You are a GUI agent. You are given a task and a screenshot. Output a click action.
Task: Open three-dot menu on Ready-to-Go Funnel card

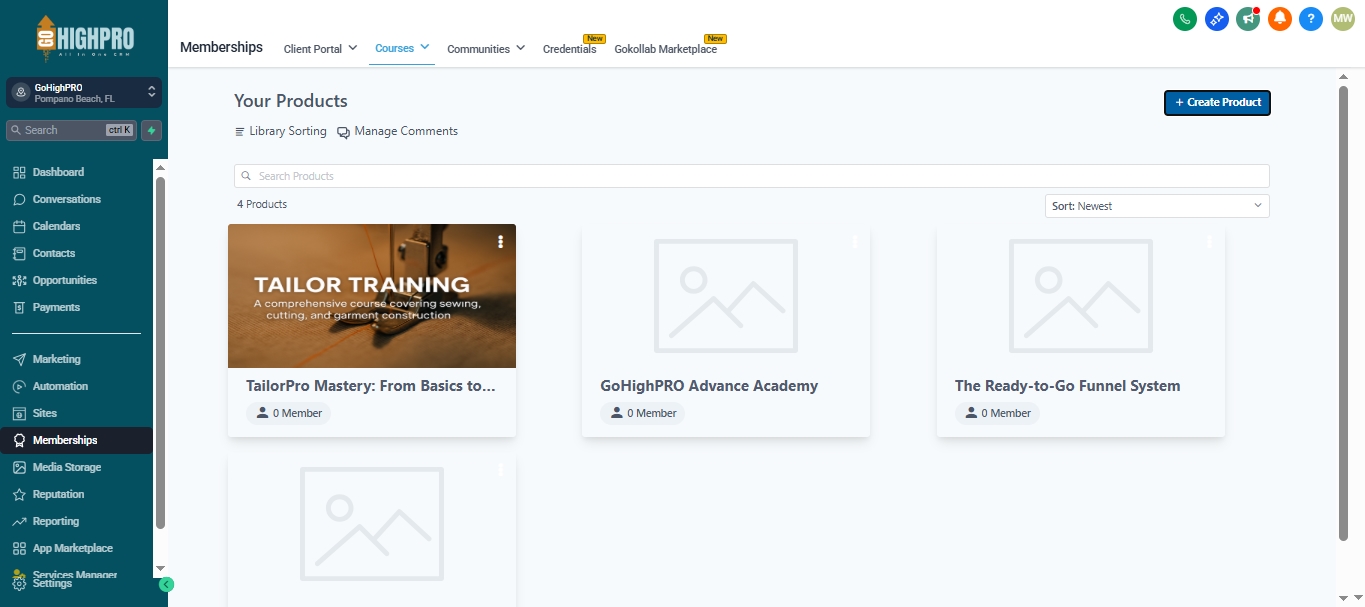(1209, 241)
